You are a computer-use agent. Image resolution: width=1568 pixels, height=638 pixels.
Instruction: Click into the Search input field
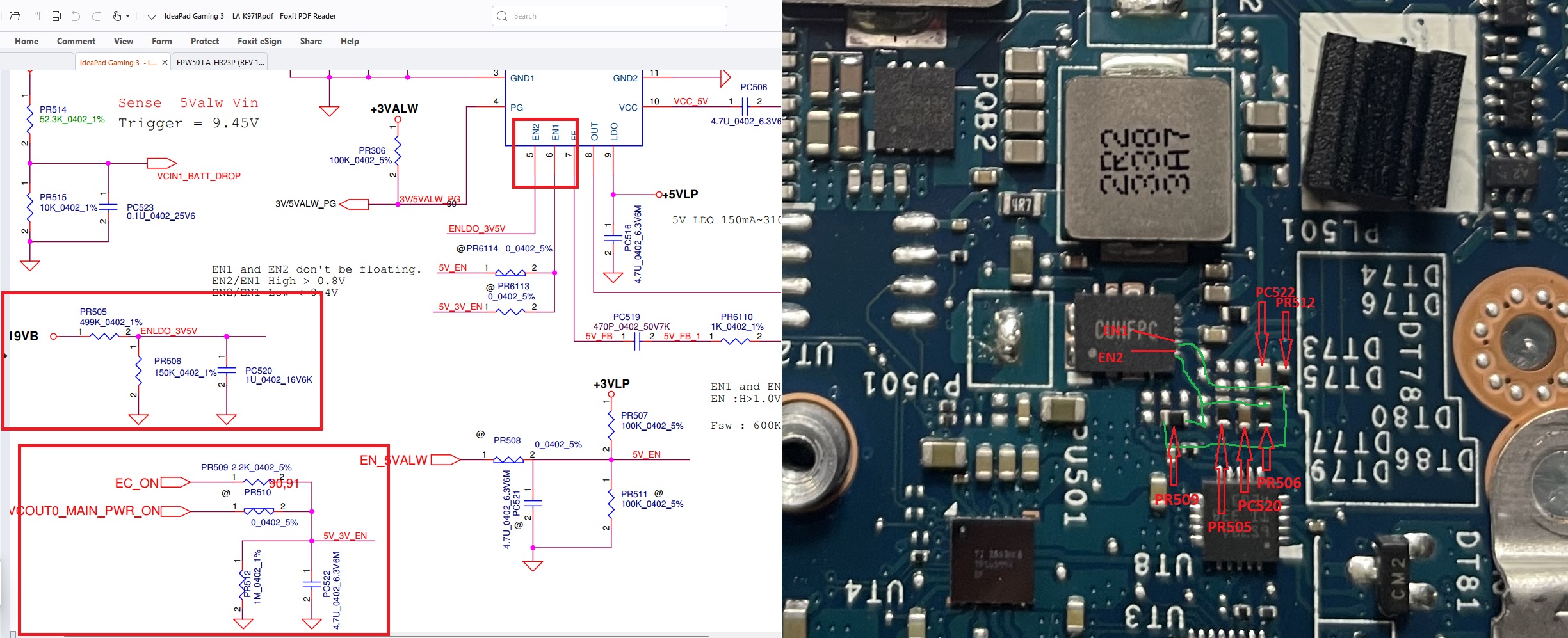coord(610,16)
